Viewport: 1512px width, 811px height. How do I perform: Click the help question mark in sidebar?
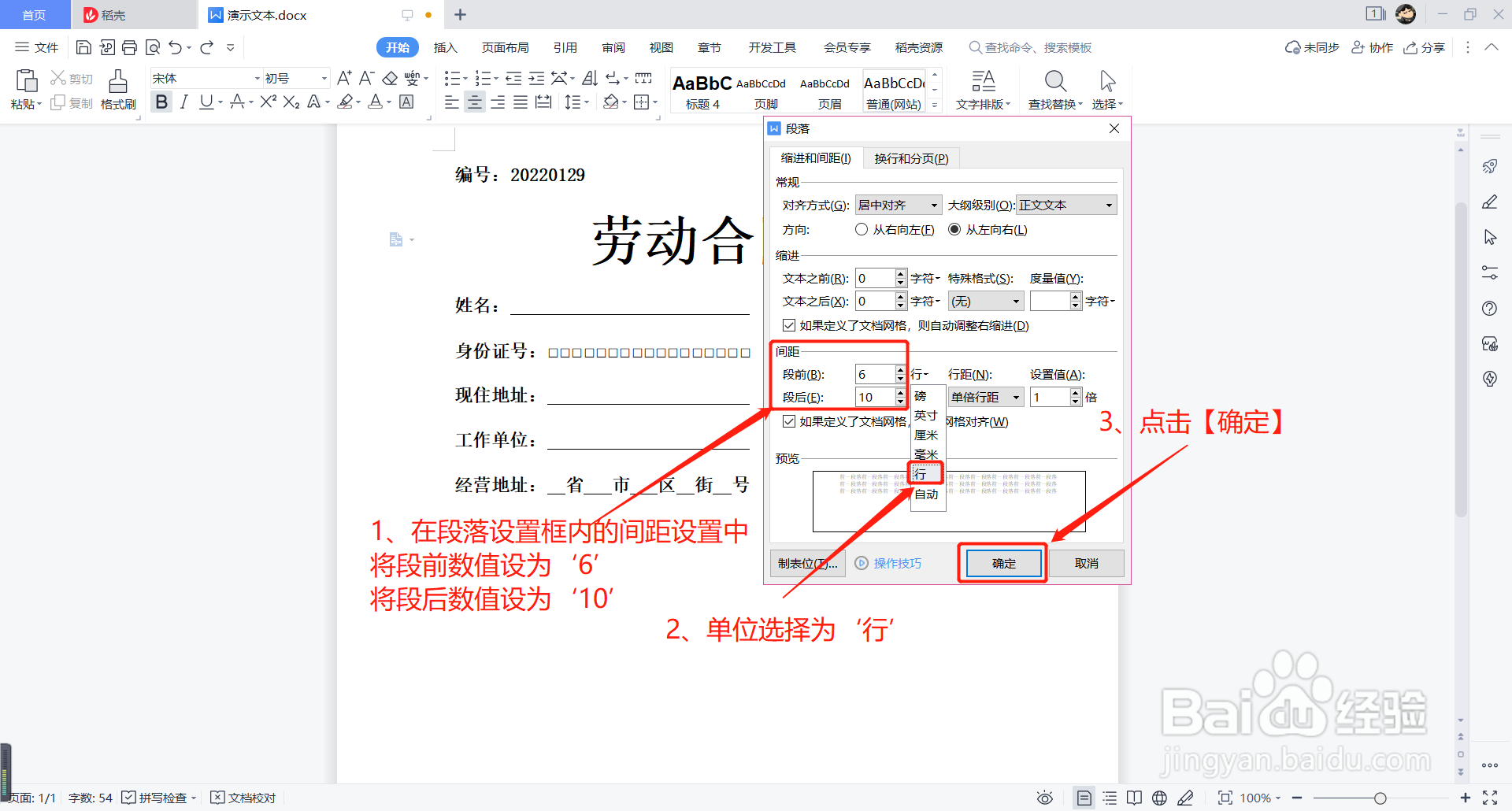tap(1489, 308)
